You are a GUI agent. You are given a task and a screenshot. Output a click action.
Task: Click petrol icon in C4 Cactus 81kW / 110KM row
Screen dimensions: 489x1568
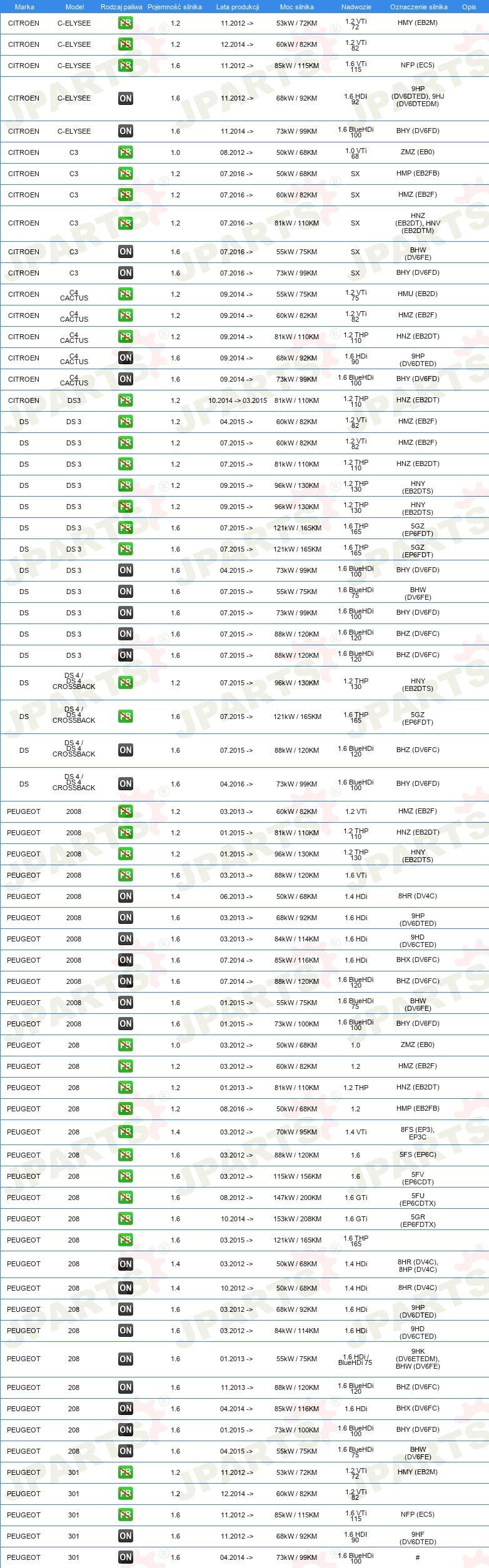tap(126, 337)
